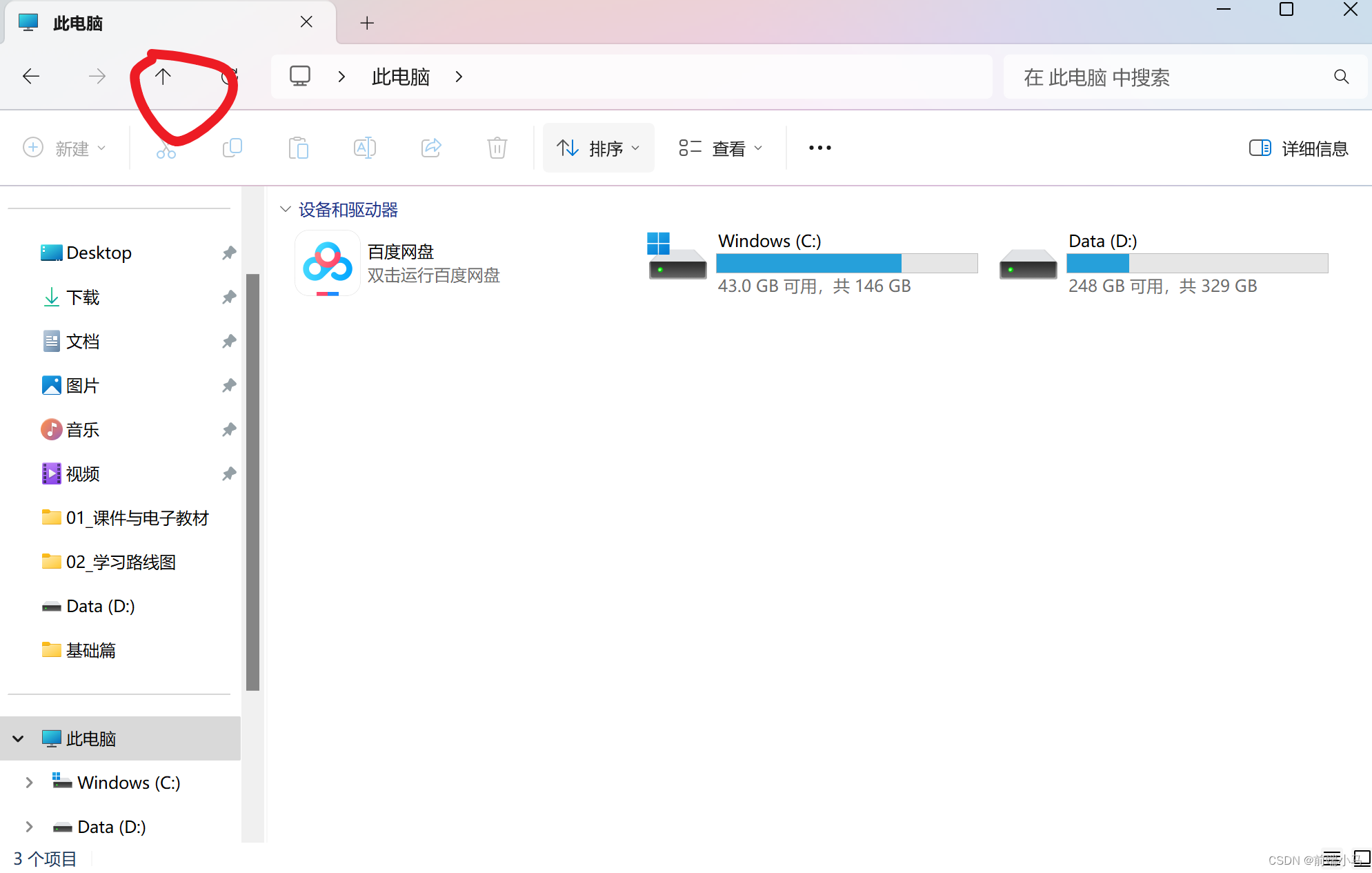Image resolution: width=1372 pixels, height=873 pixels.
Task: Toggle the 详细信息 details pane
Action: [1298, 148]
